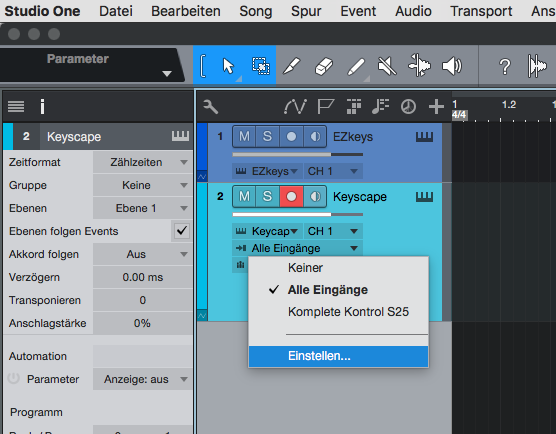Open track list wrench options

(210, 106)
